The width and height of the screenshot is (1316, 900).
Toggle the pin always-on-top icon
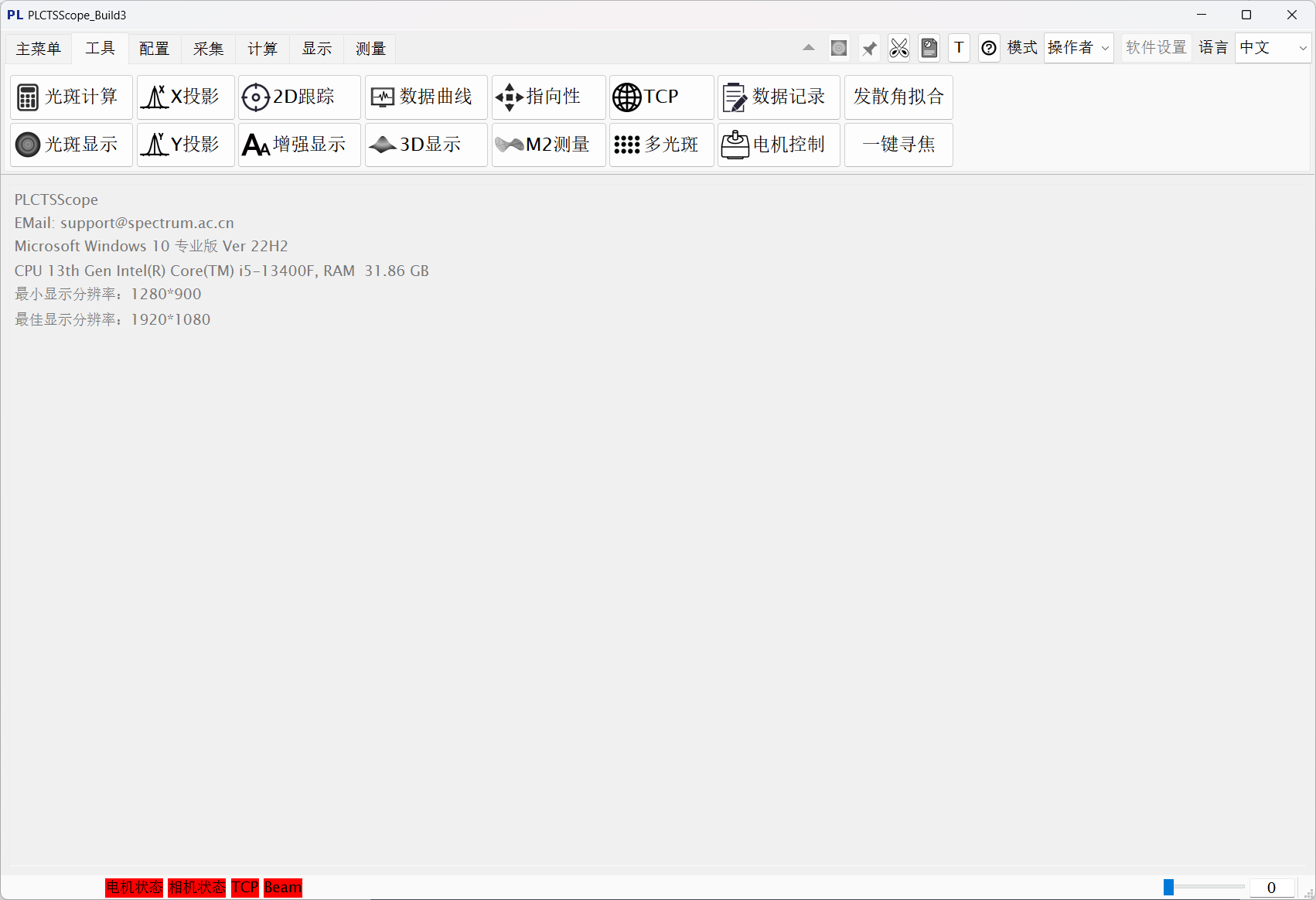[x=868, y=48]
